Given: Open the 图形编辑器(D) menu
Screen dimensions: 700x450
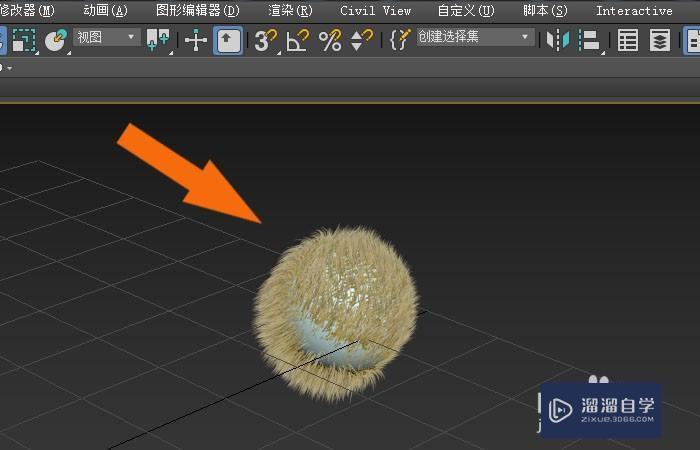Looking at the screenshot, I should (198, 10).
